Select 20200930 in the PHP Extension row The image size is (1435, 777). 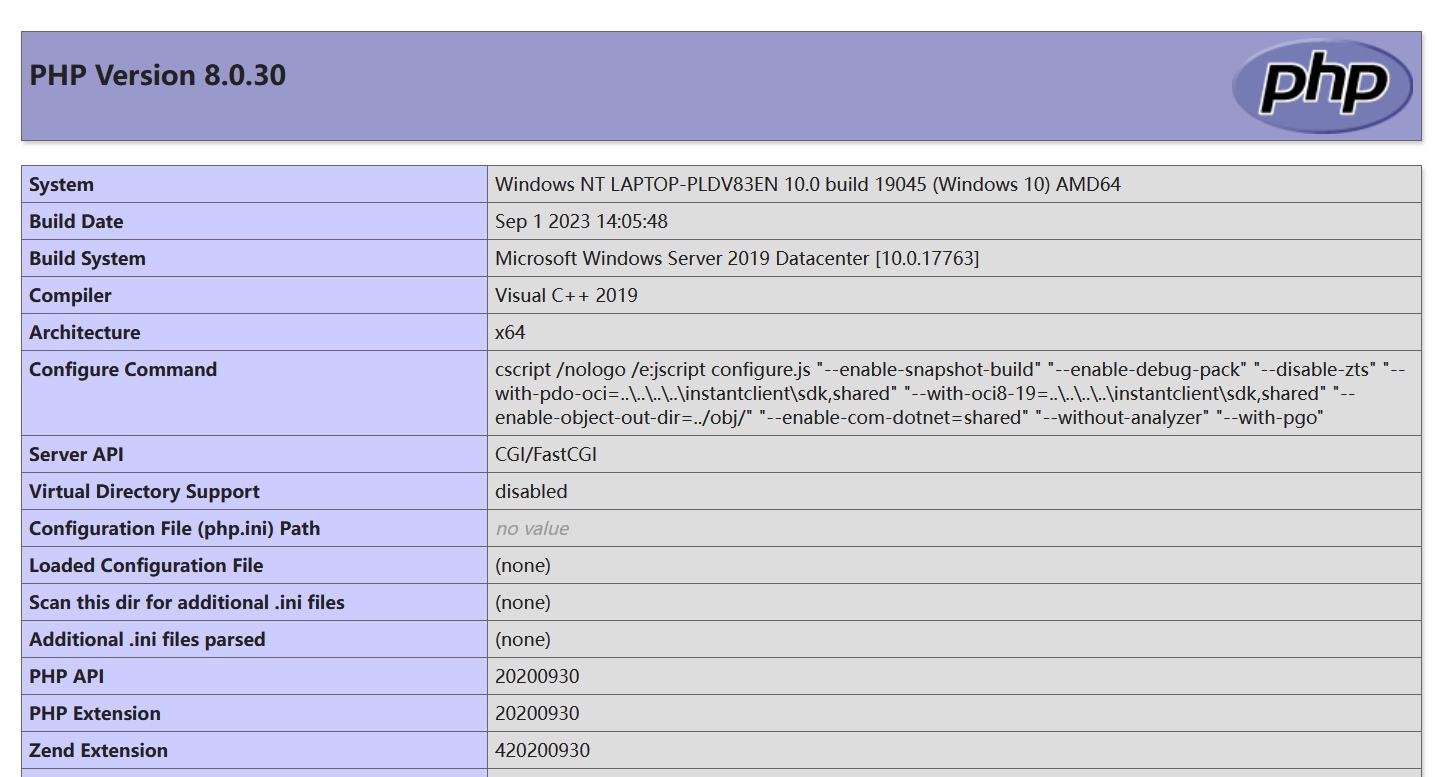tap(537, 714)
